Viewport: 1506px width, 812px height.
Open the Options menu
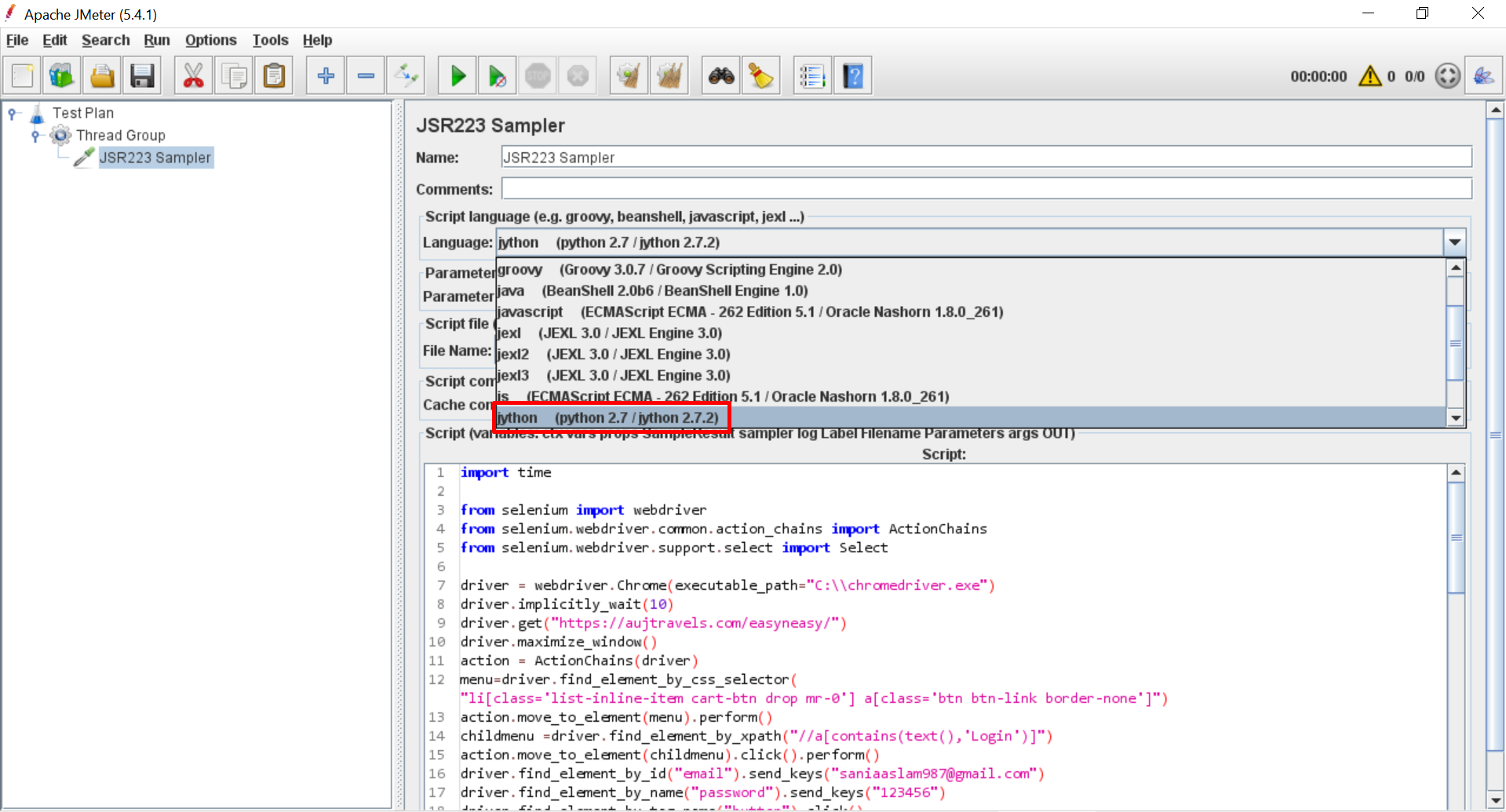pyautogui.click(x=211, y=40)
